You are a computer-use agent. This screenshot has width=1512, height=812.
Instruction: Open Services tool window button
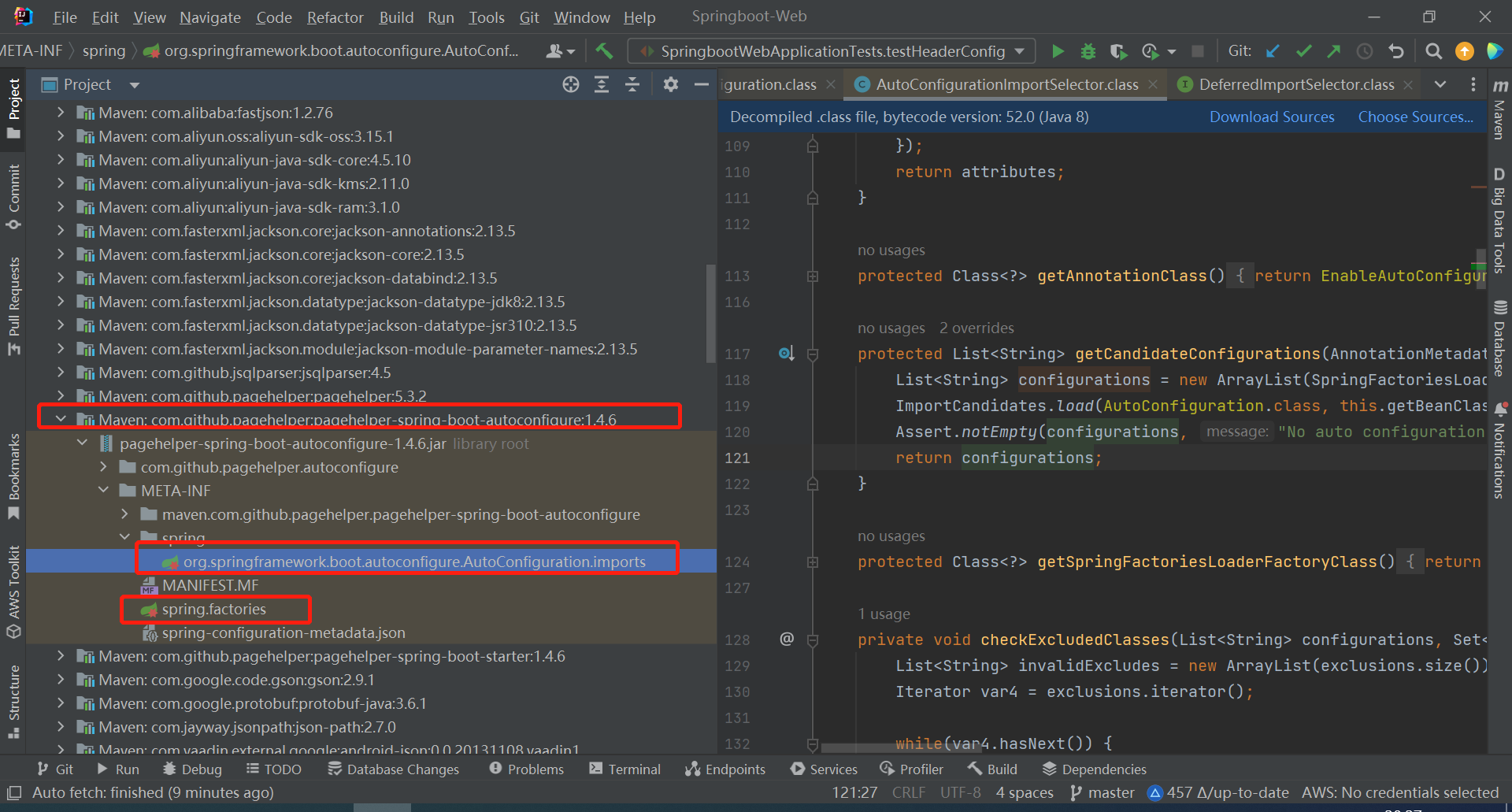tap(824, 769)
